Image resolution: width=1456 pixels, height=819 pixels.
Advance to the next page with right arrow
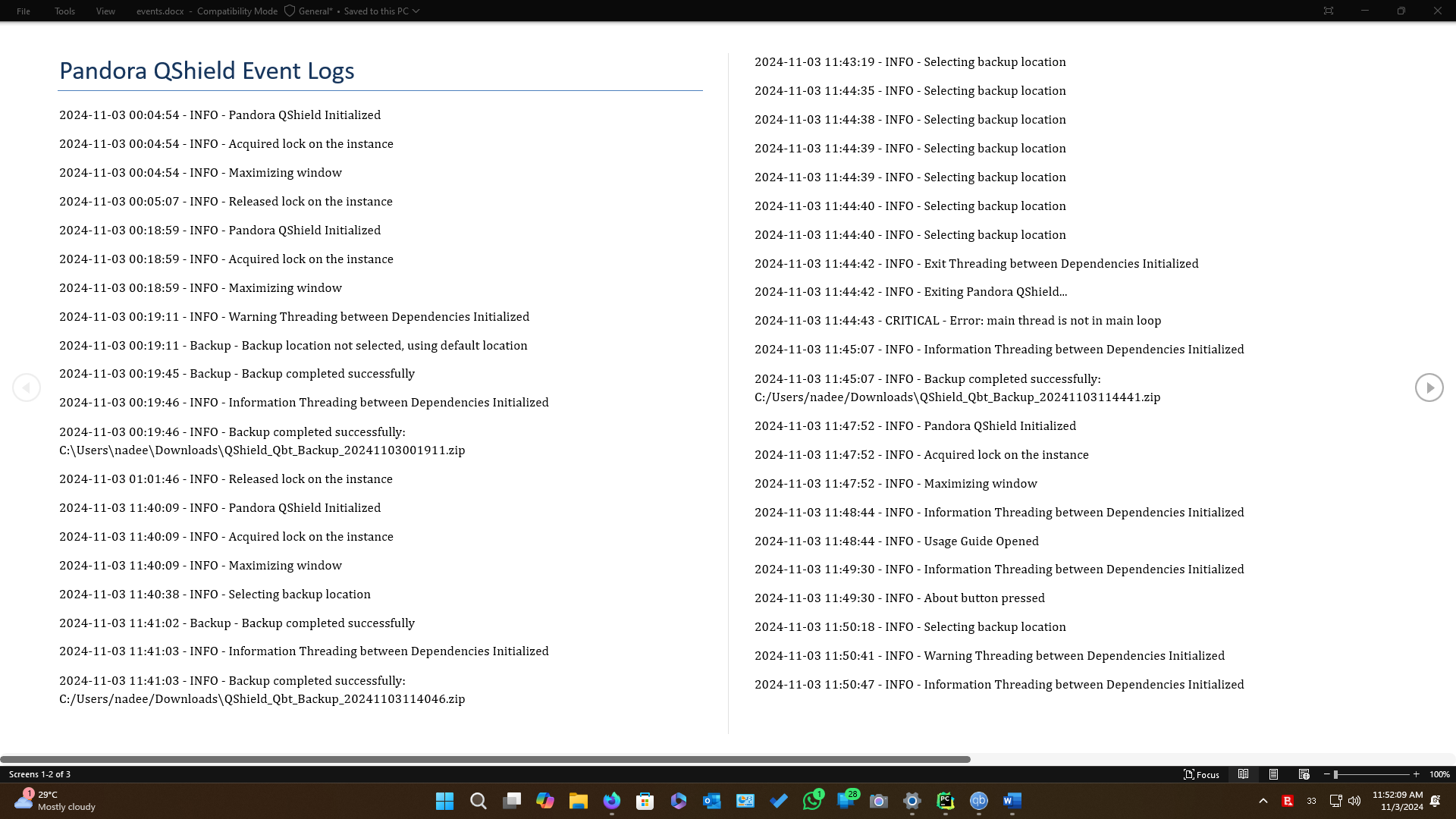tap(1429, 388)
